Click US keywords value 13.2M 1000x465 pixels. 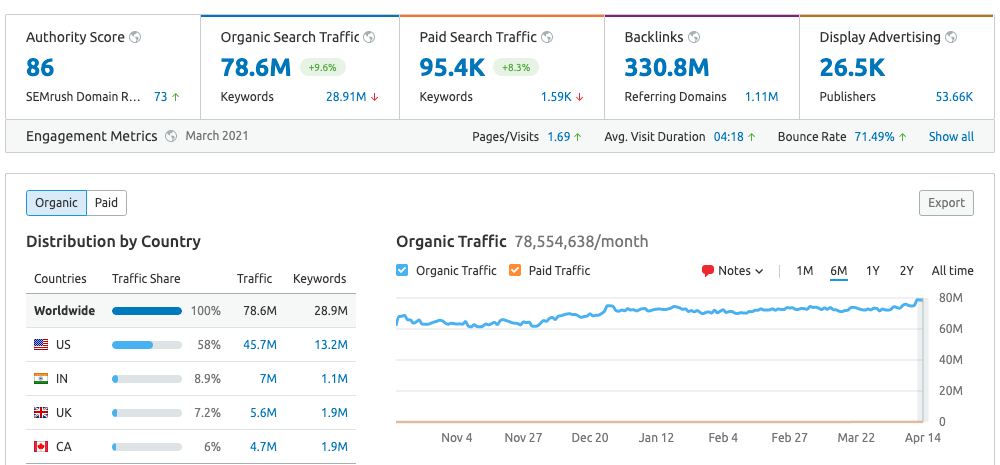click(x=331, y=344)
